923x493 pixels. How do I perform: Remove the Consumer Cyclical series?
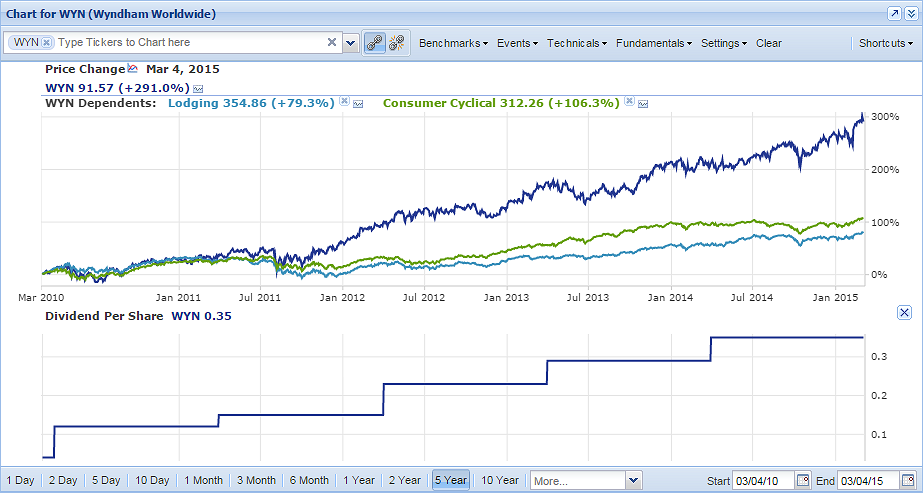(x=629, y=101)
